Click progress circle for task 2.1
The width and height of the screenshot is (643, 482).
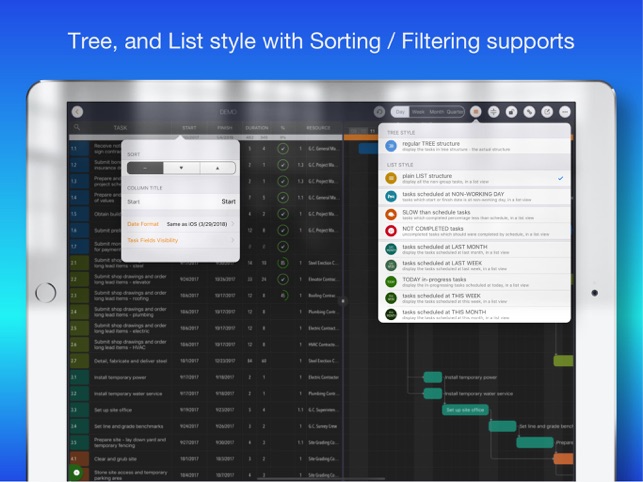point(283,263)
